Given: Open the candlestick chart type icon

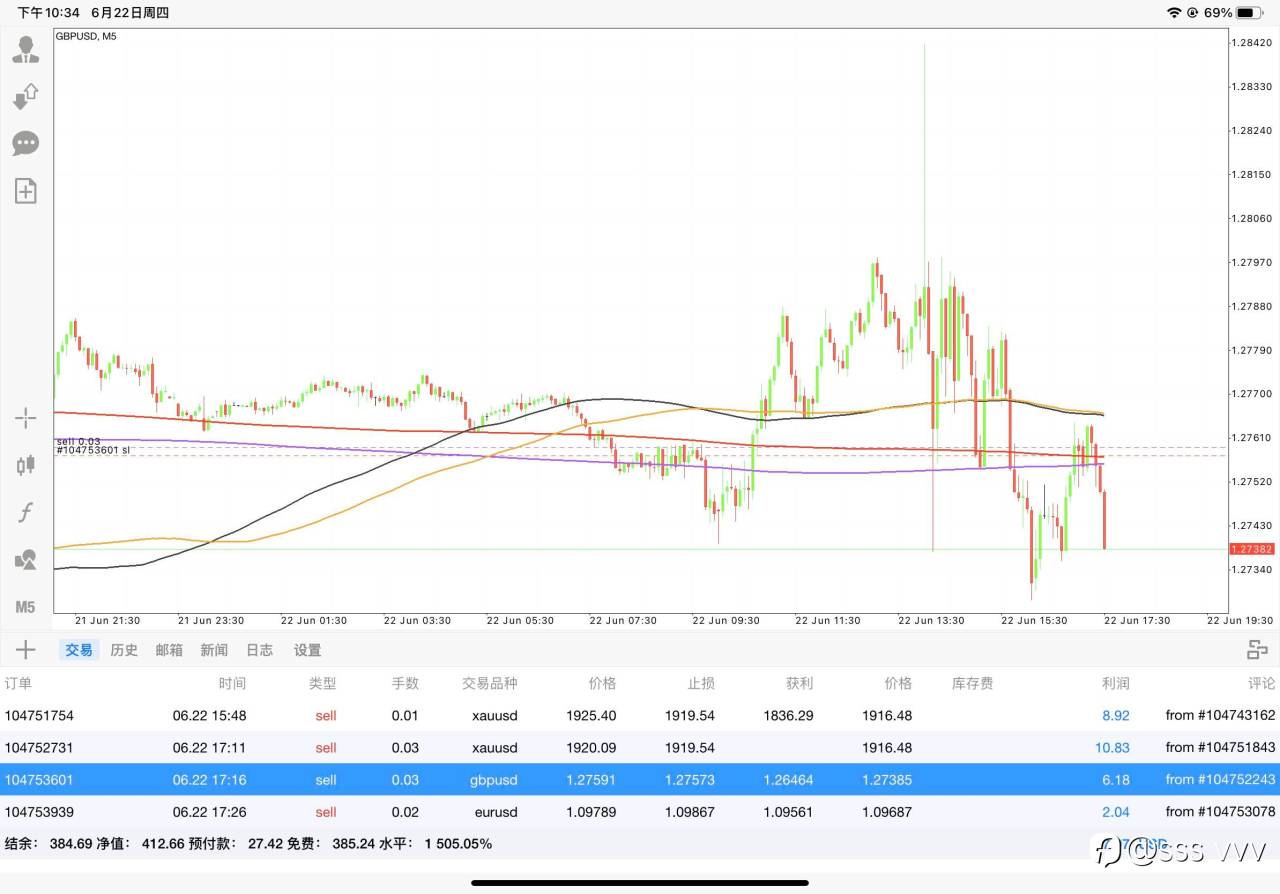Looking at the screenshot, I should coord(26,465).
